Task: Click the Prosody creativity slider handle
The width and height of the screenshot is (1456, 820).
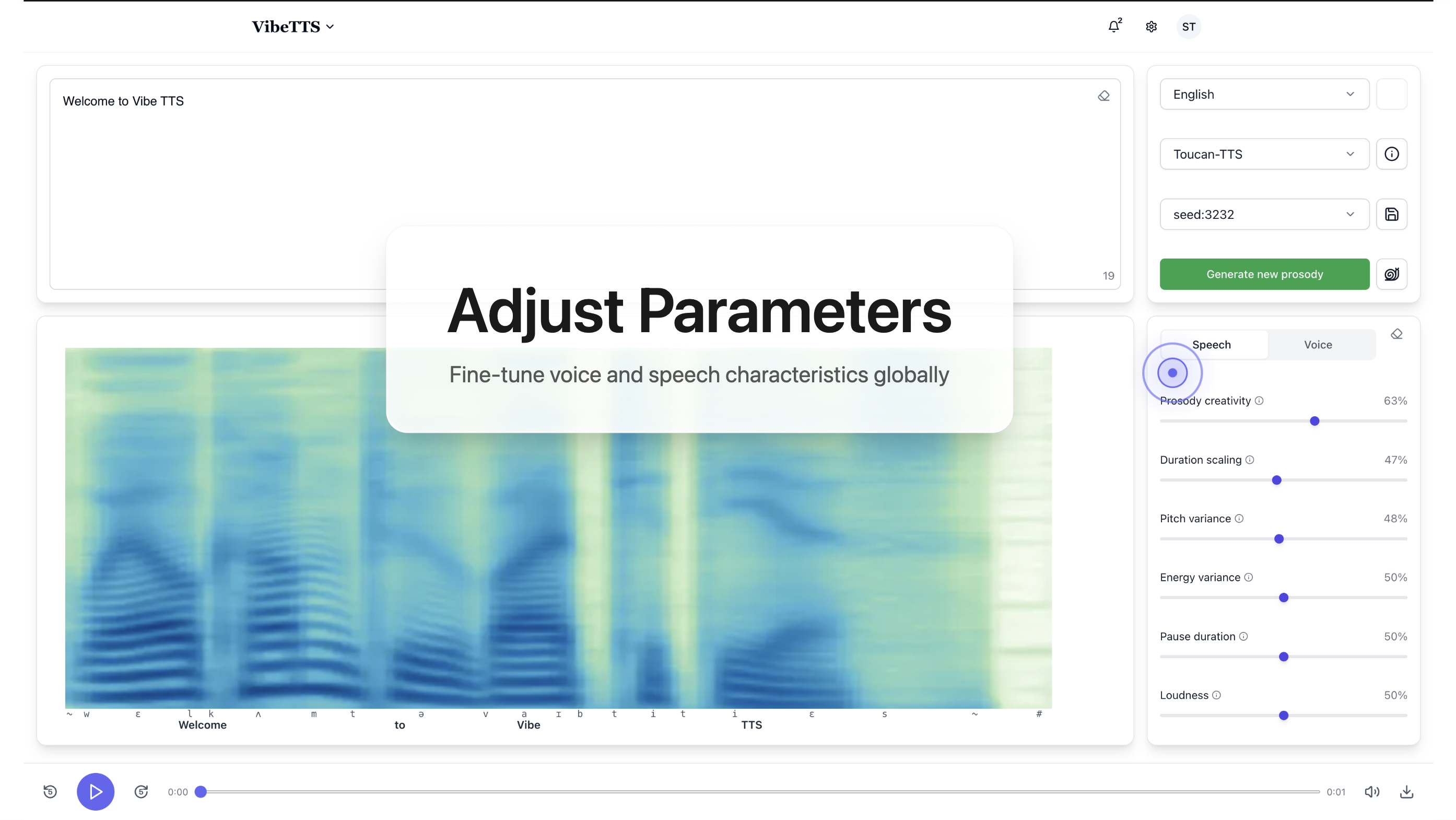Action: [x=1314, y=421]
